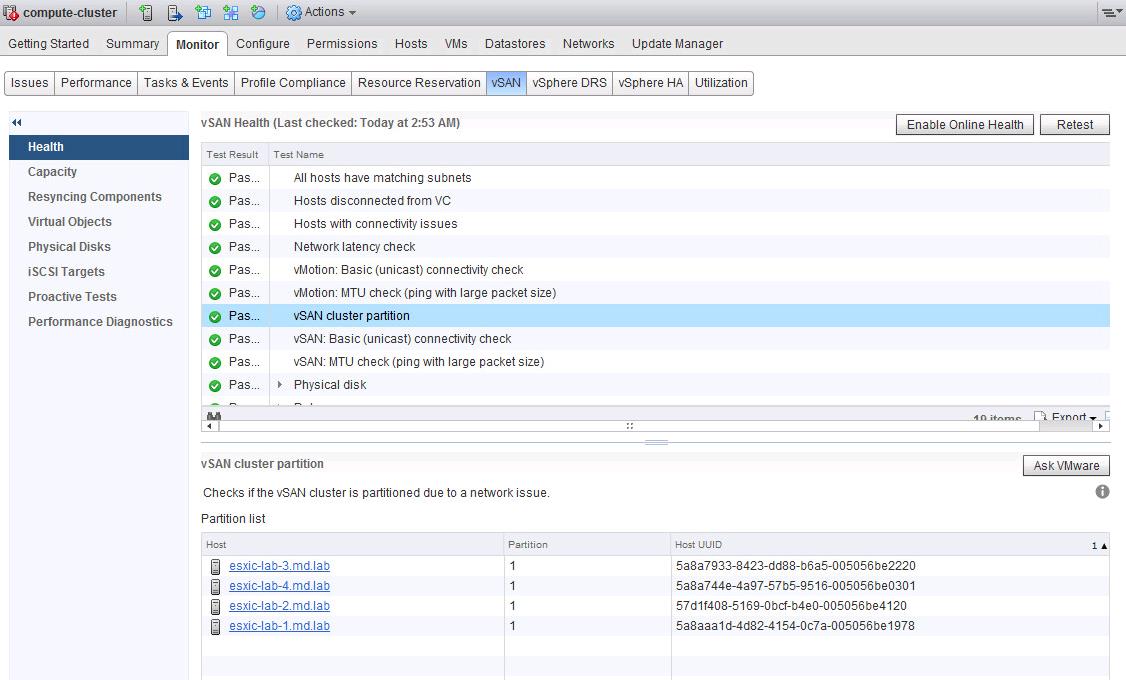
Task: Click passed icon for All hosts have matching subnets
Action: tap(215, 179)
